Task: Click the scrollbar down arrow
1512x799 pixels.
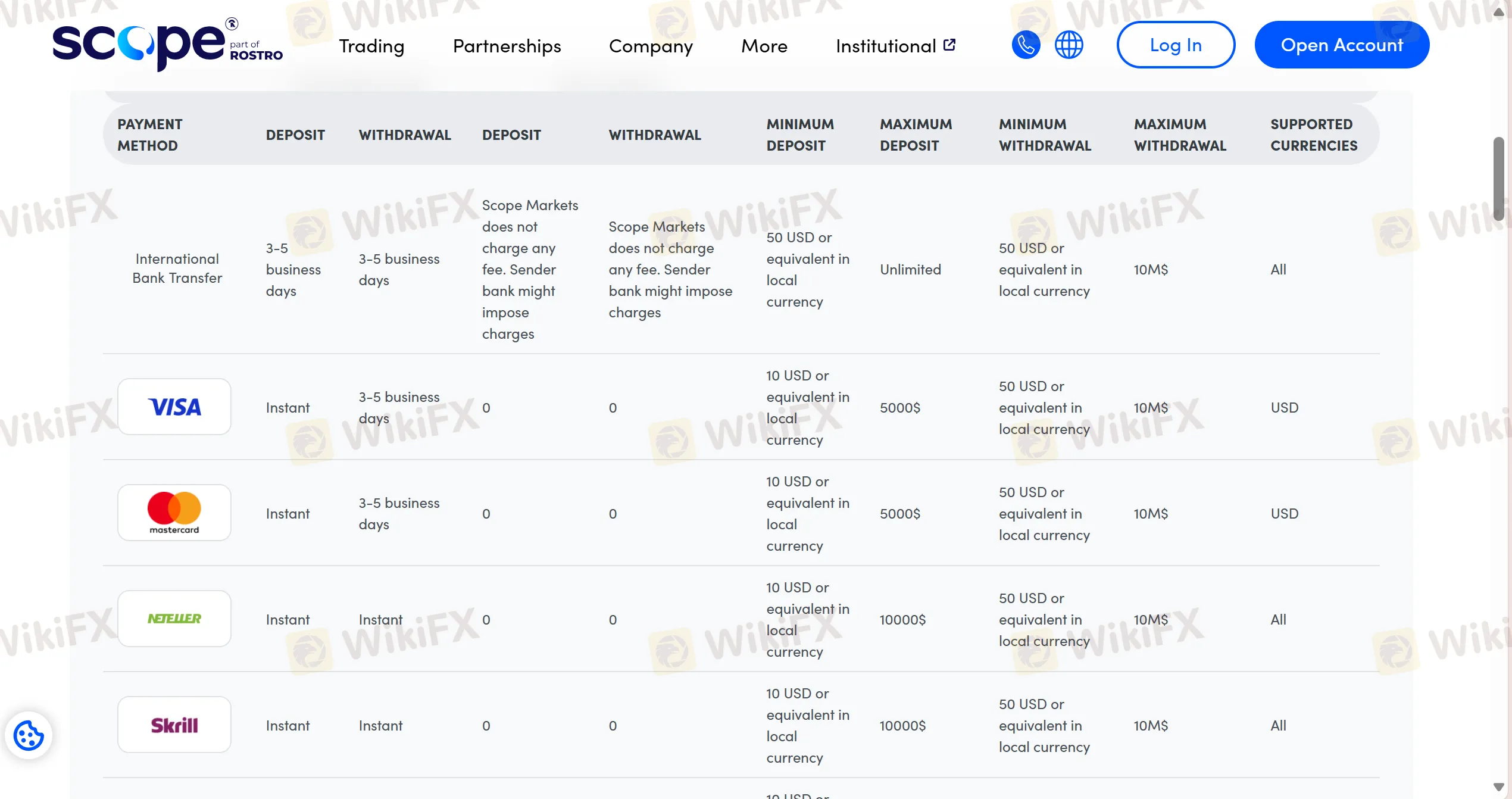Action: [x=1498, y=787]
